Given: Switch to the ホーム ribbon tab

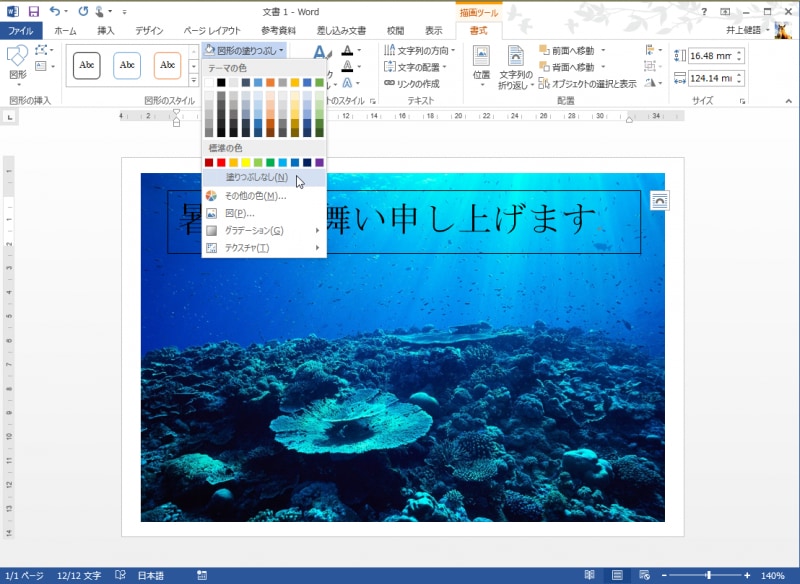Looking at the screenshot, I should click(64, 30).
